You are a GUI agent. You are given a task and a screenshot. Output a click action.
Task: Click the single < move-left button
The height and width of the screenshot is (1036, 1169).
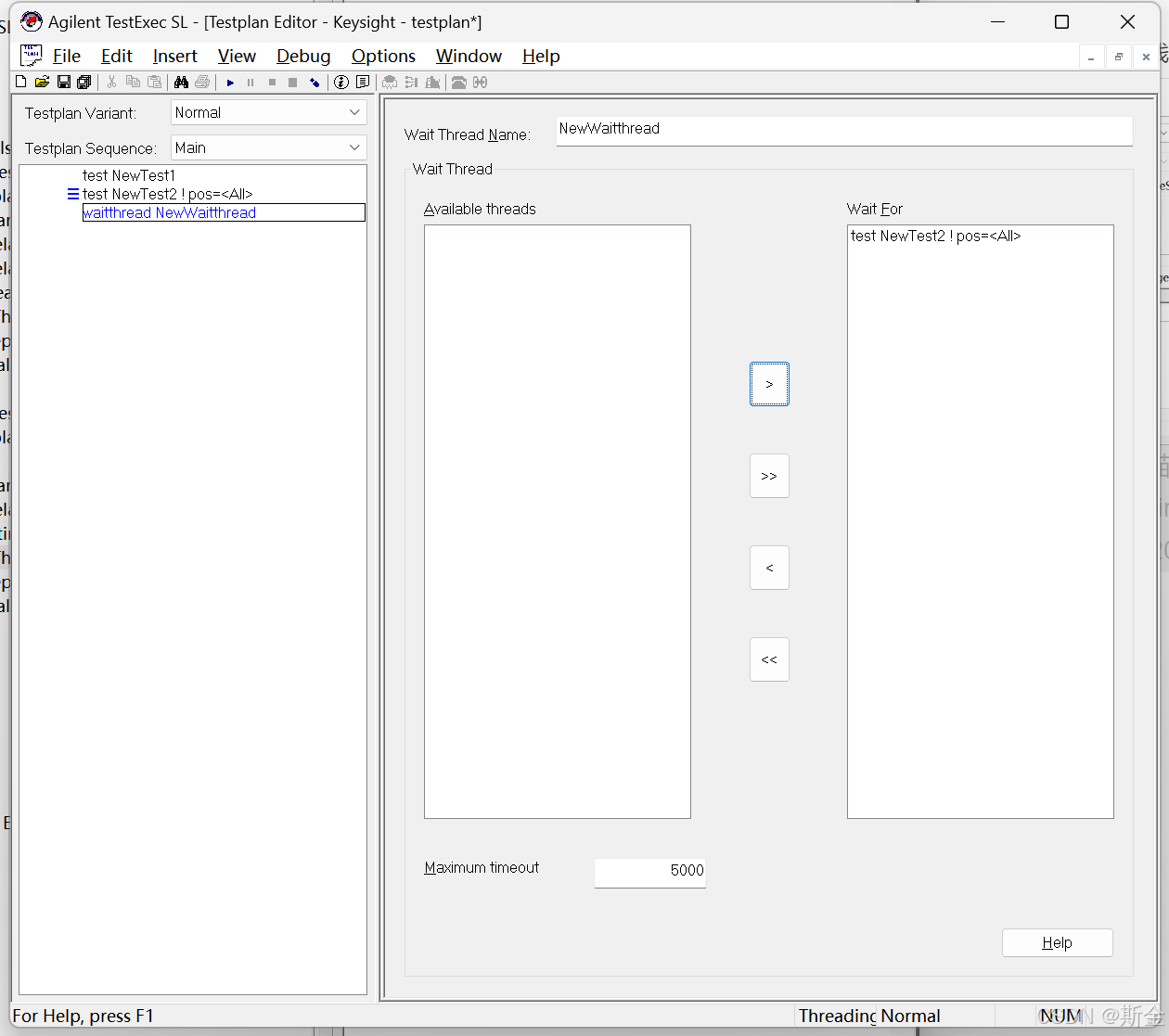(x=769, y=568)
